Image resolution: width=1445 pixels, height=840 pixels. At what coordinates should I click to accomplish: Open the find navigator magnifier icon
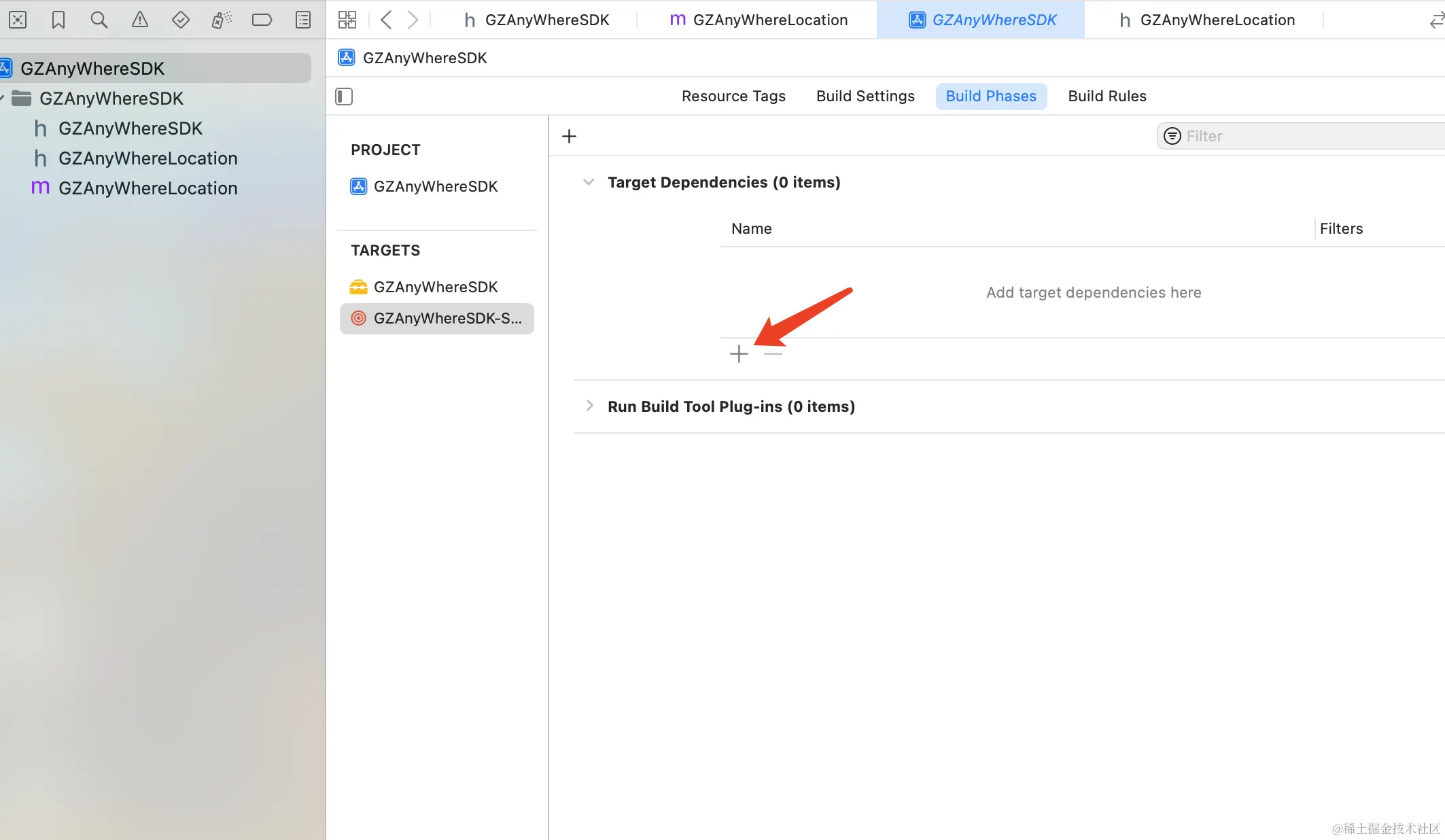(99, 20)
